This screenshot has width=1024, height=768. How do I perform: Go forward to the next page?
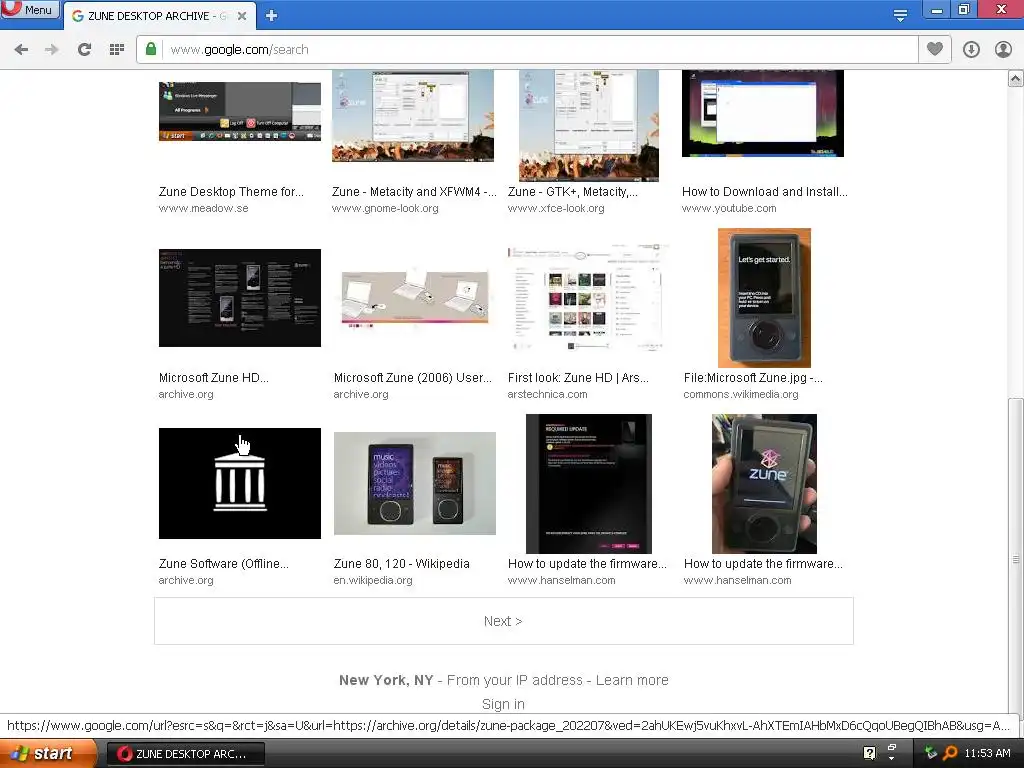tap(52, 50)
